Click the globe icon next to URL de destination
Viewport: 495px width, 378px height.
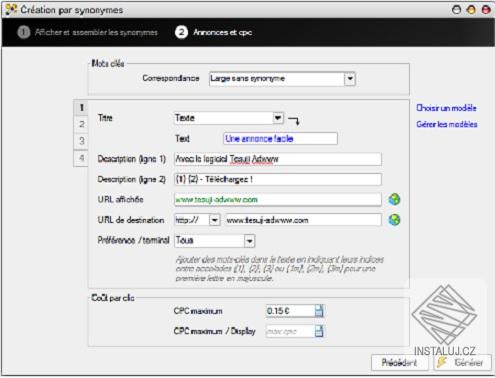pos(394,220)
